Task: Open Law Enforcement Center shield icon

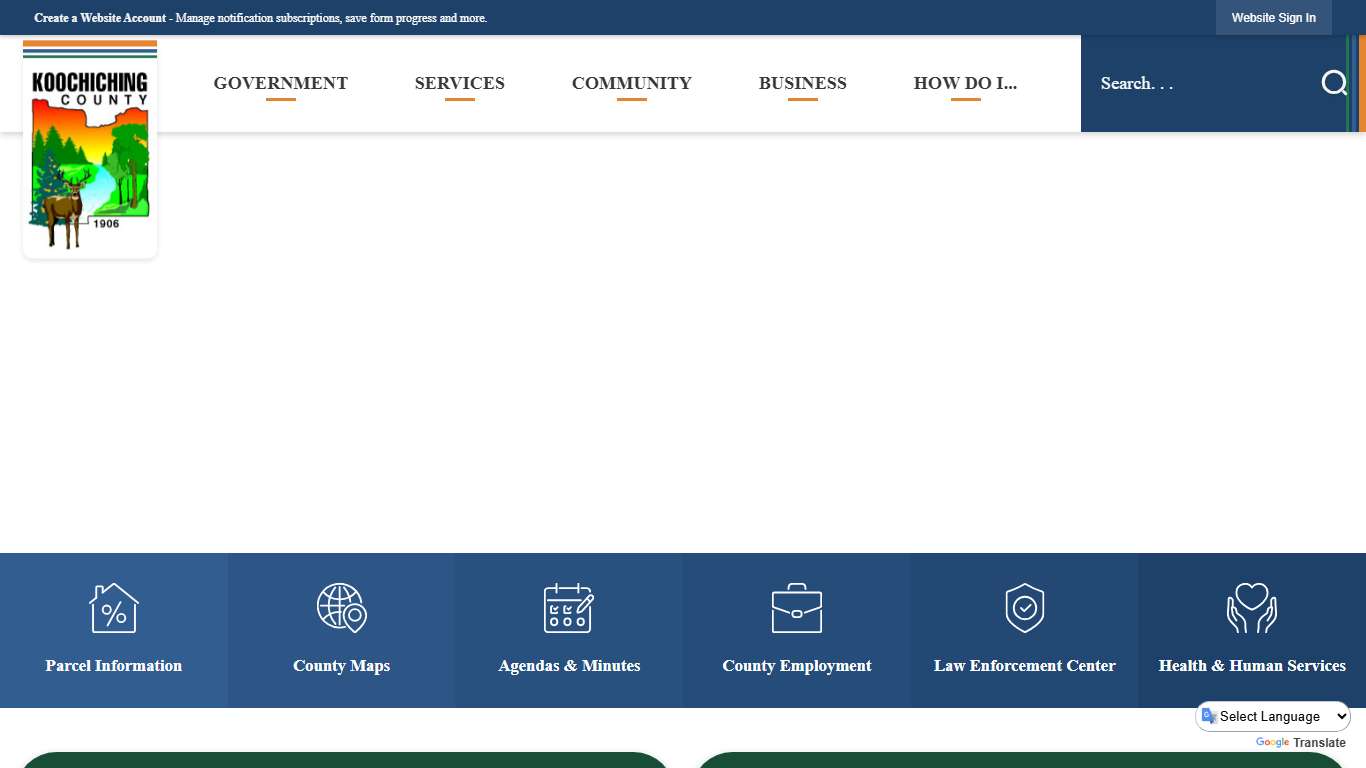Action: tap(1024, 607)
